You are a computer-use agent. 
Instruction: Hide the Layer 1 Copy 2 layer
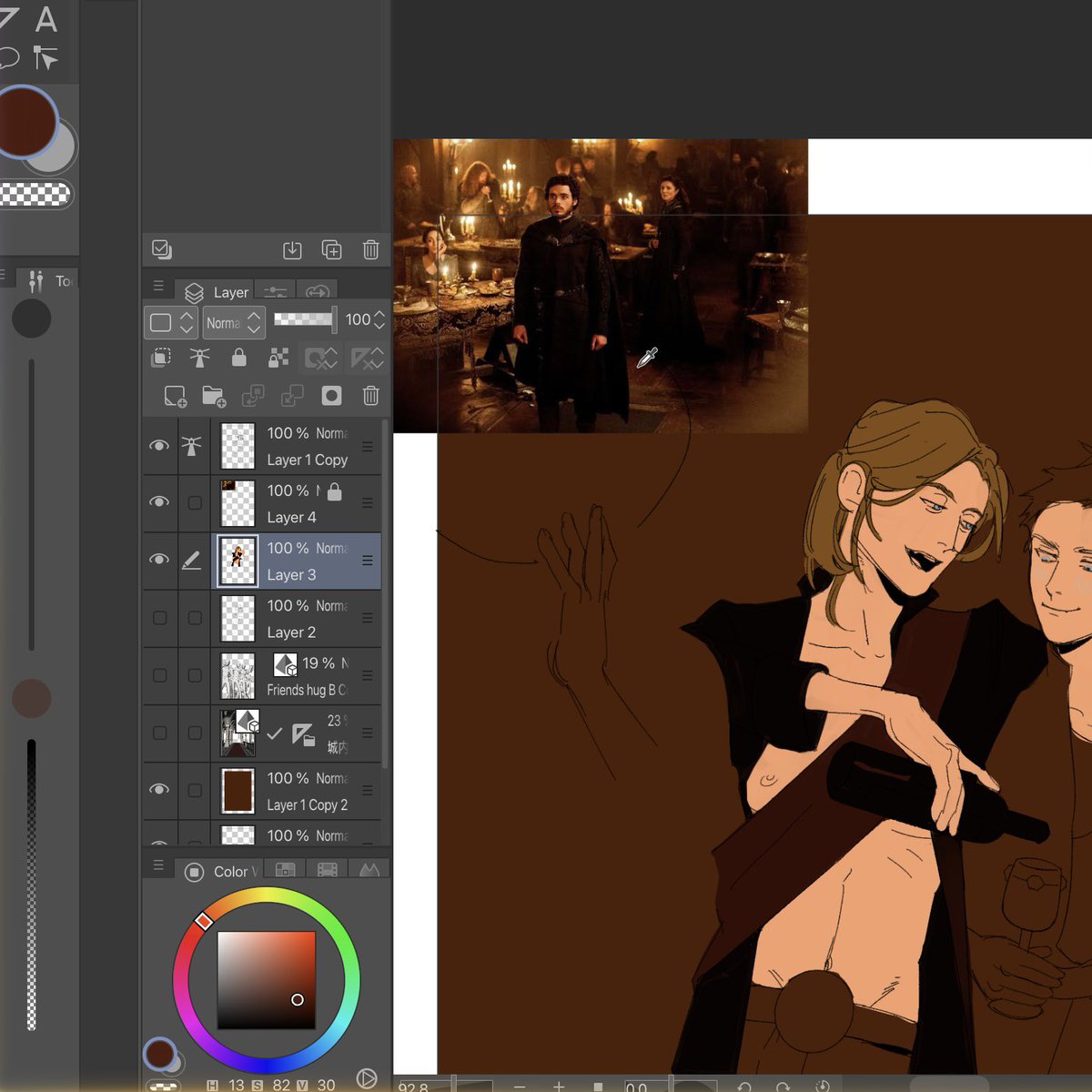click(x=159, y=790)
